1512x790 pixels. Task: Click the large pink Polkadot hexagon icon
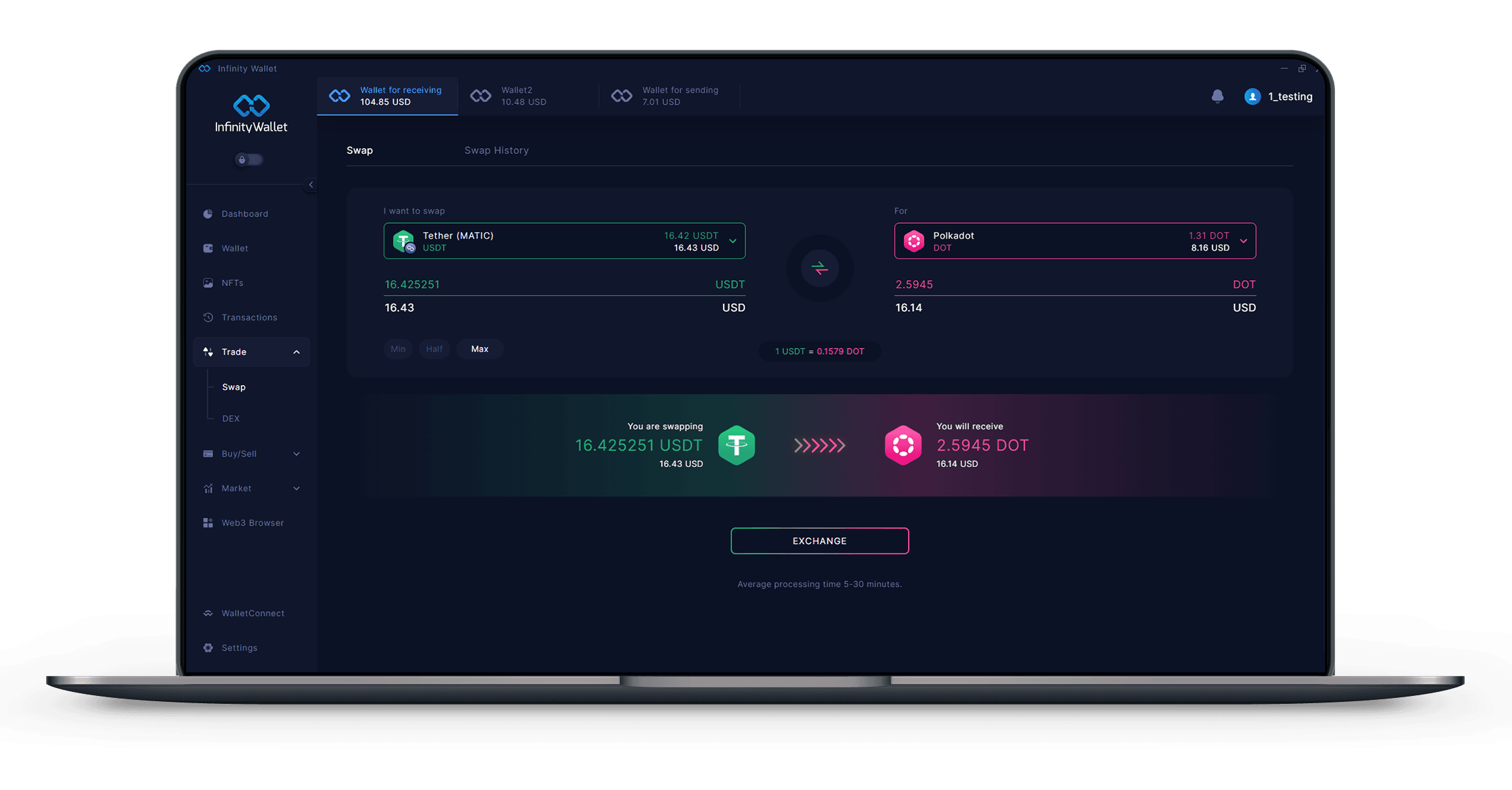[x=903, y=445]
